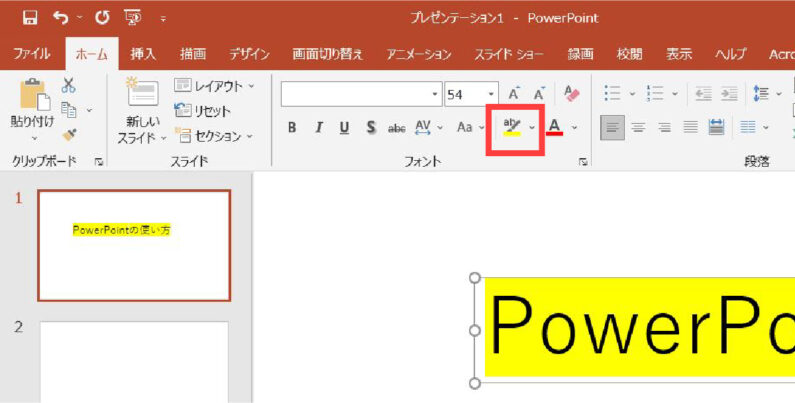Open the スライド ショー tab
This screenshot has width=795, height=403.
point(509,54)
